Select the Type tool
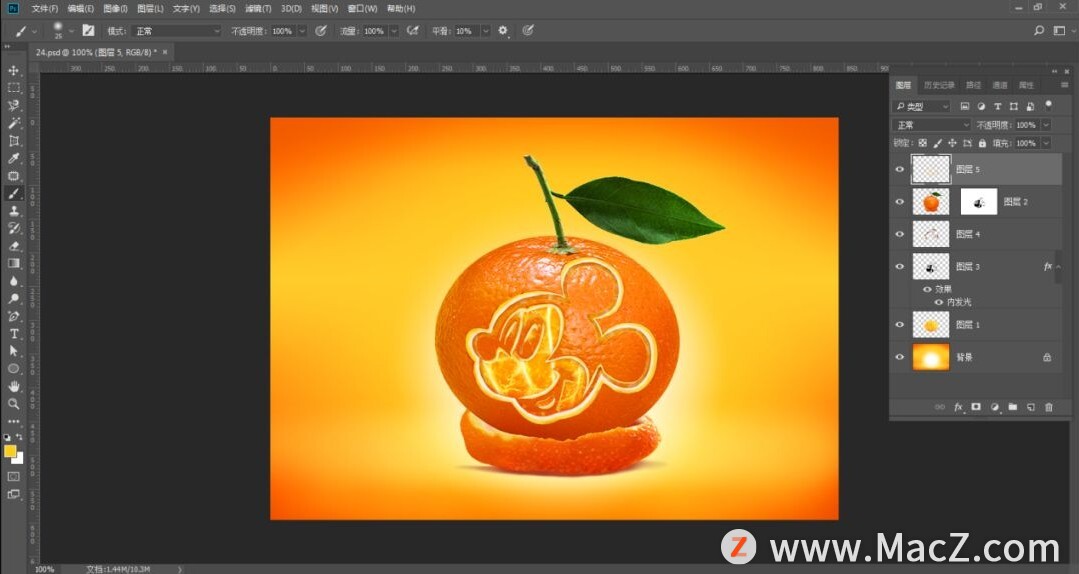 [13, 334]
